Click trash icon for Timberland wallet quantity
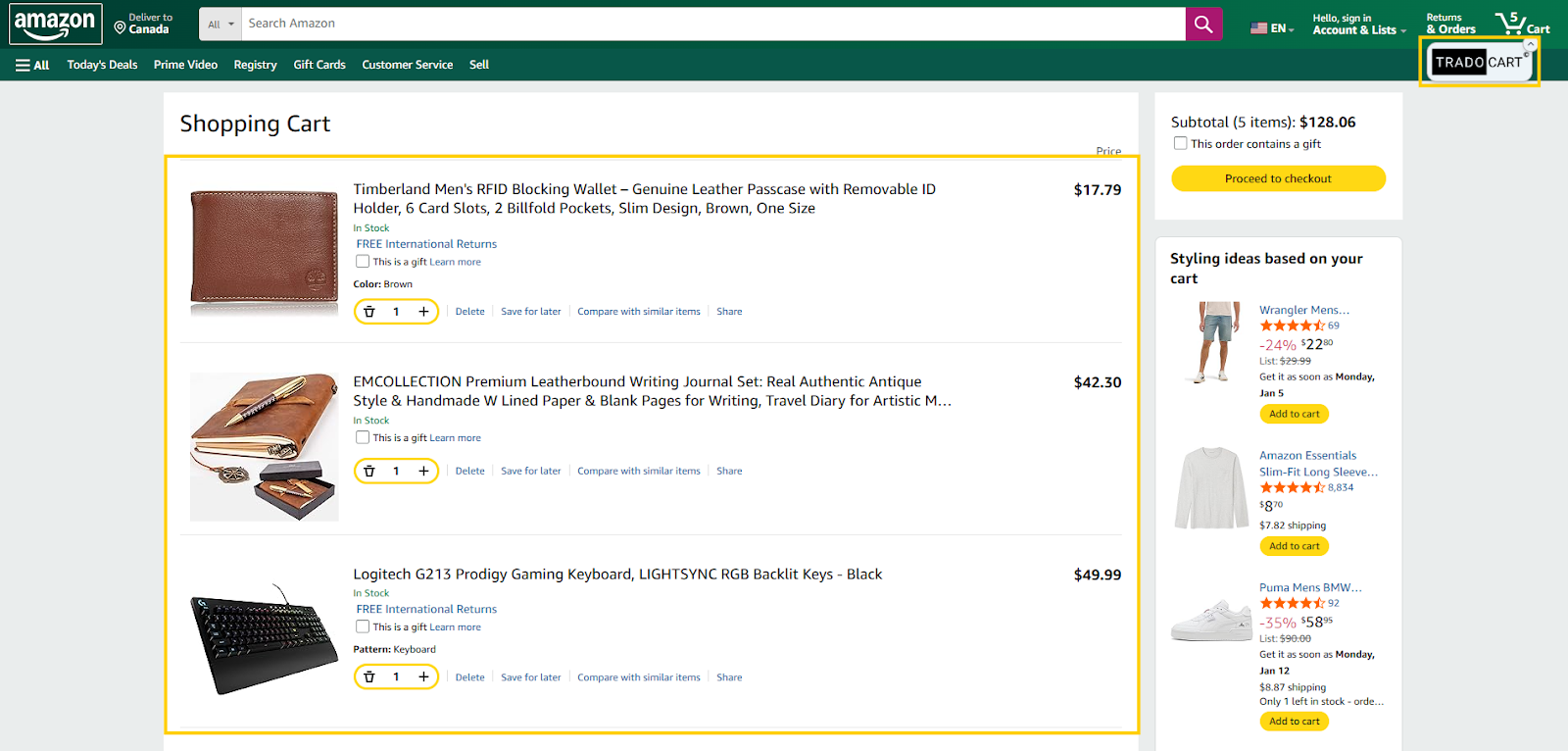The height and width of the screenshot is (751, 1568). click(x=369, y=312)
